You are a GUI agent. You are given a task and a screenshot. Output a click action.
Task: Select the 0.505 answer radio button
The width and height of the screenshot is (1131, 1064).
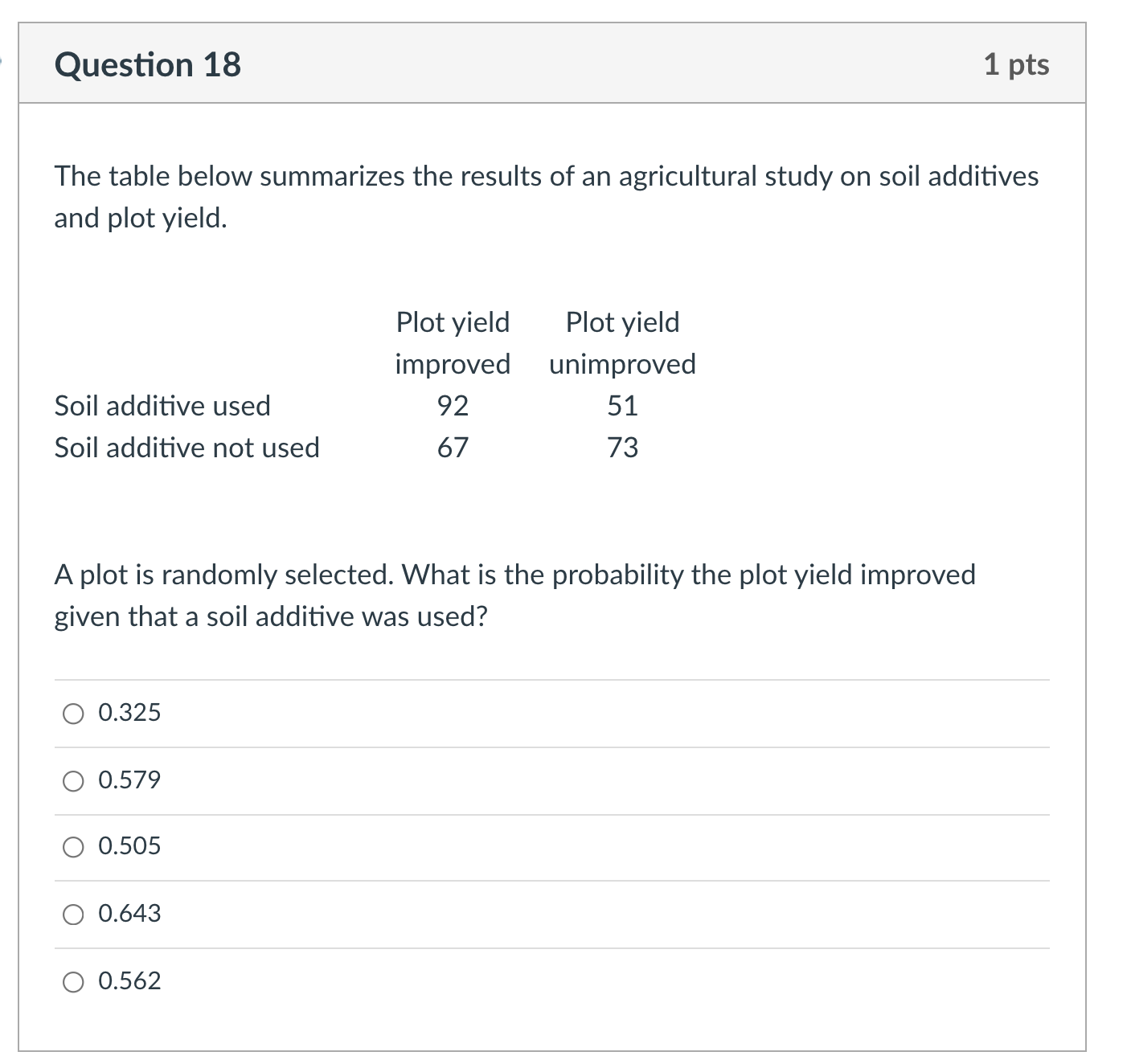[x=73, y=846]
